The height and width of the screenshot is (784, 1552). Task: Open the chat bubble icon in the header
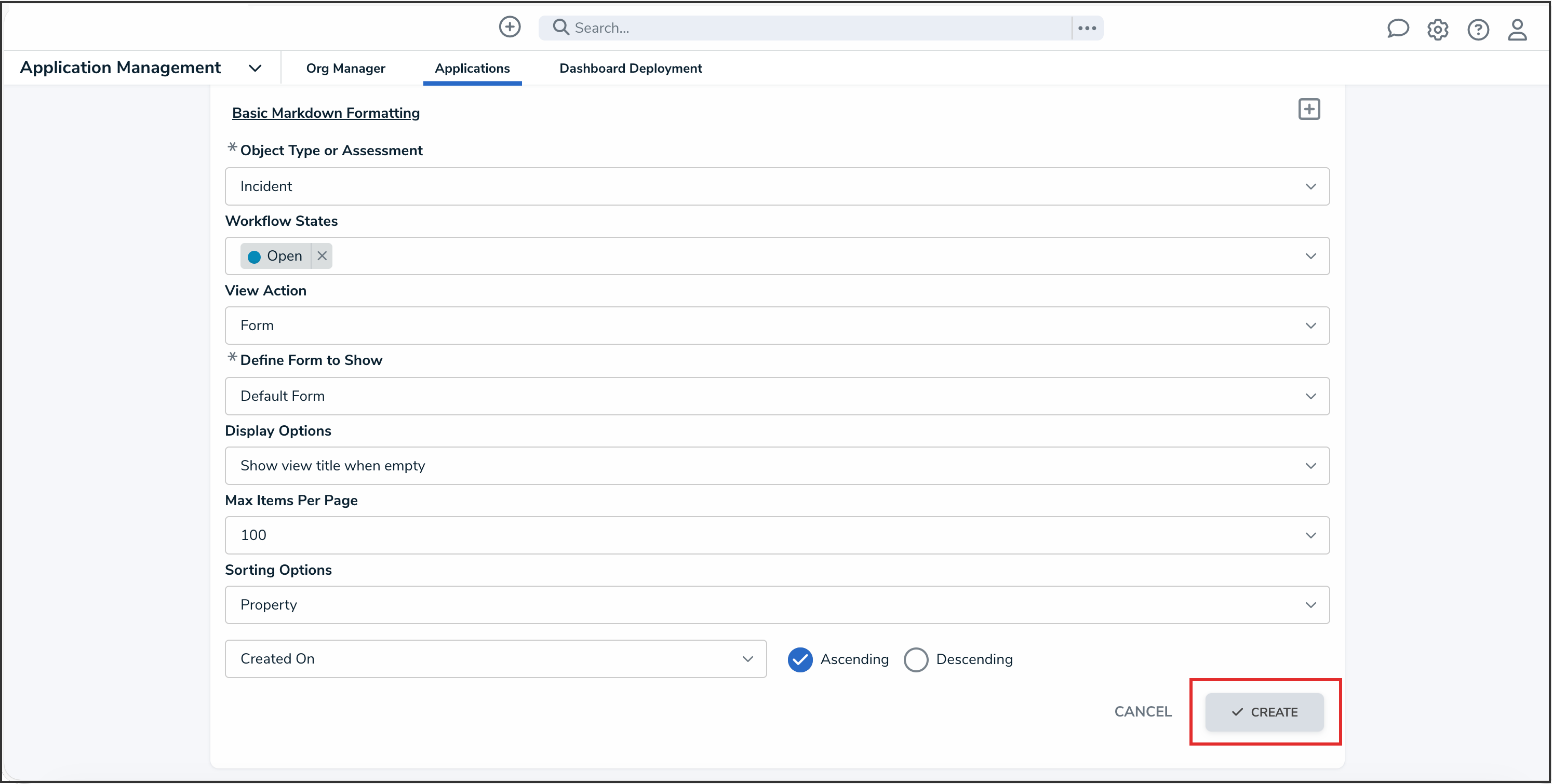[x=1397, y=29]
